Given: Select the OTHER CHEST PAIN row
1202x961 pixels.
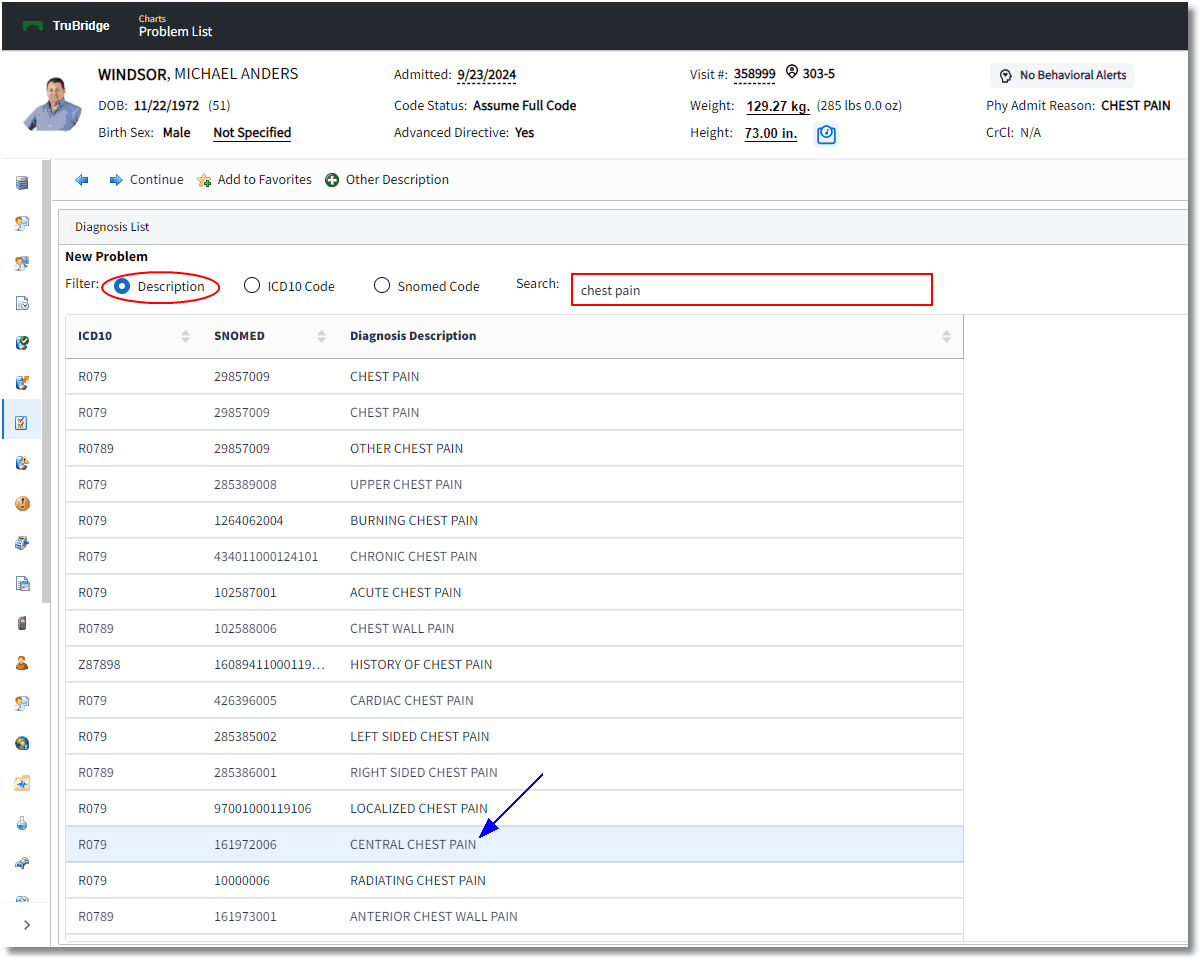Looking at the screenshot, I should [514, 448].
